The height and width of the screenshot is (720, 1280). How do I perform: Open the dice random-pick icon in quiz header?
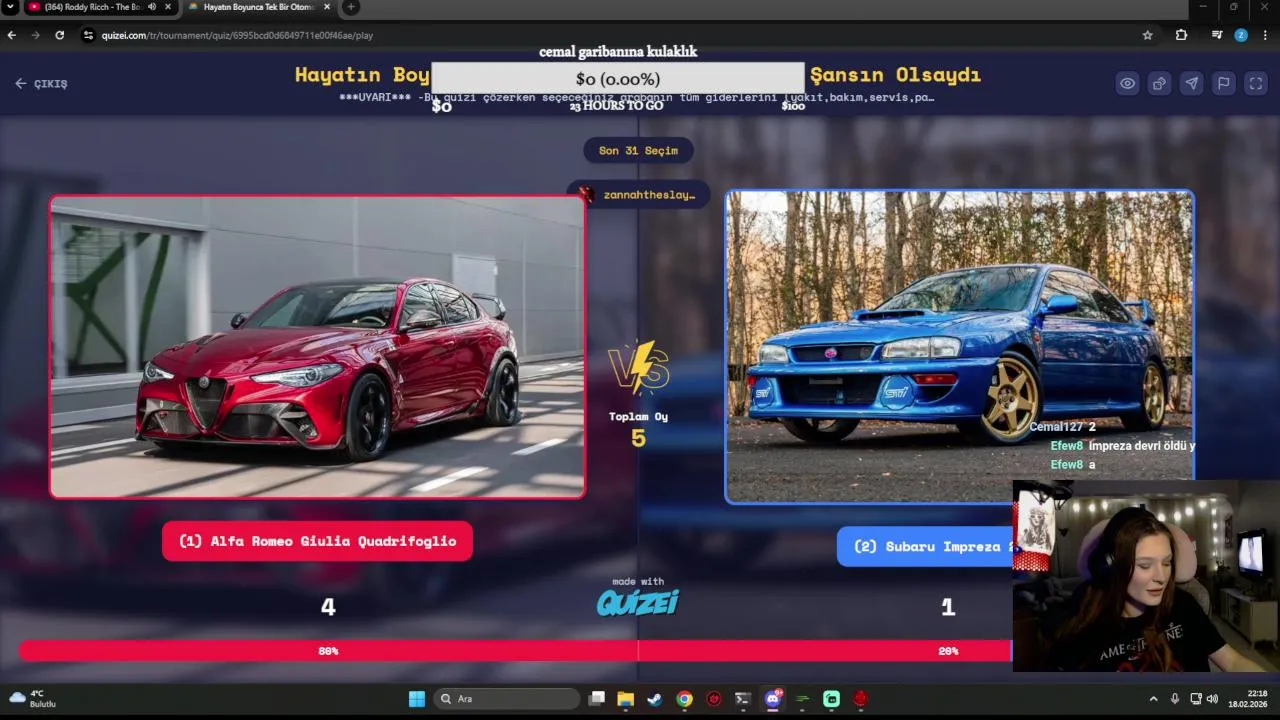click(x=1159, y=84)
